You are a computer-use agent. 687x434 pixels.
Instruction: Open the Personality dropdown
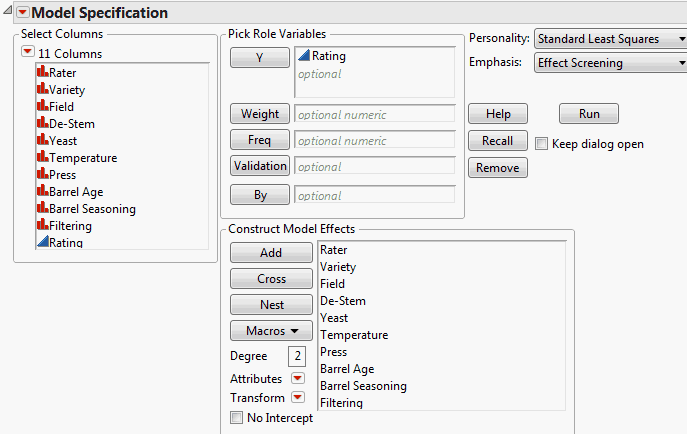610,39
